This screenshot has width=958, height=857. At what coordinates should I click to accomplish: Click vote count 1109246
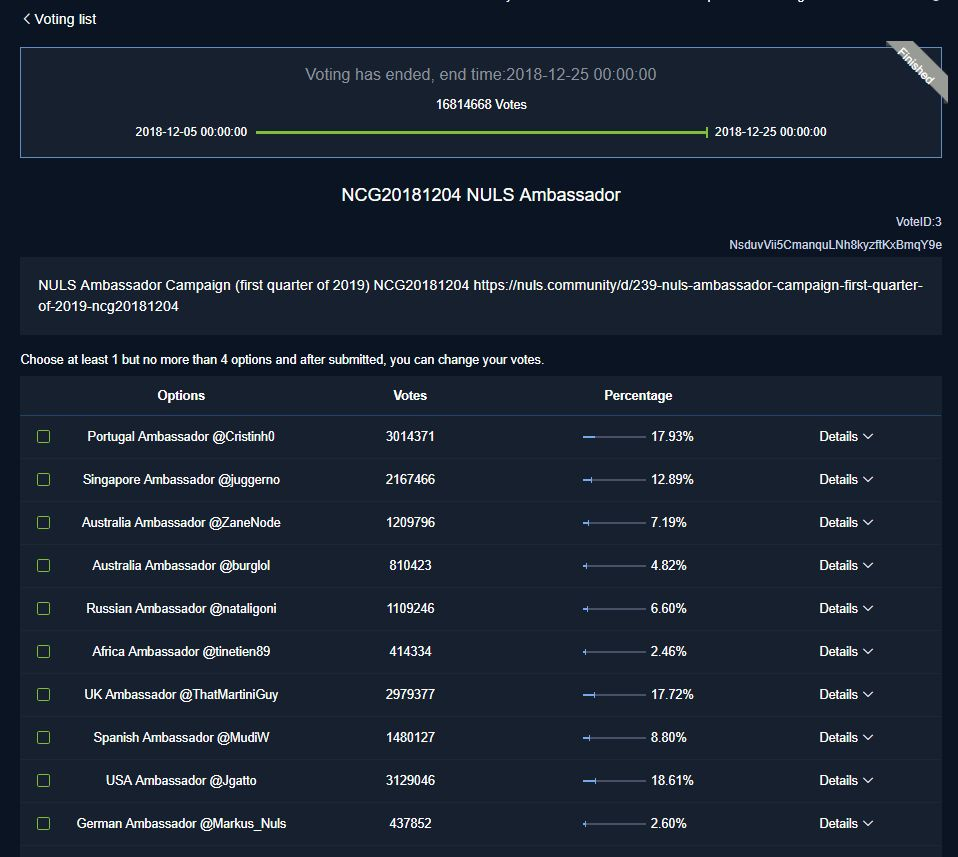coord(410,608)
